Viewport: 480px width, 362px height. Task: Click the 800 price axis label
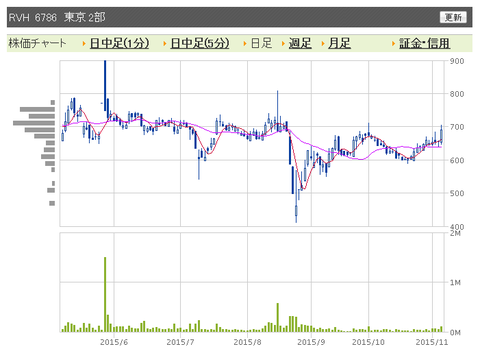(x=457, y=94)
